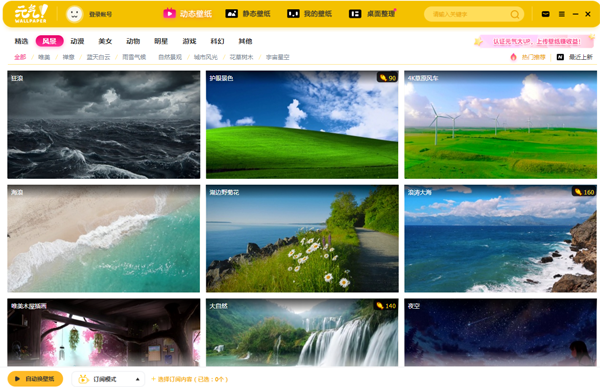The height and width of the screenshot is (387, 600).
Task: Click the 元气 Wallpaper logo
Action: point(31,13)
